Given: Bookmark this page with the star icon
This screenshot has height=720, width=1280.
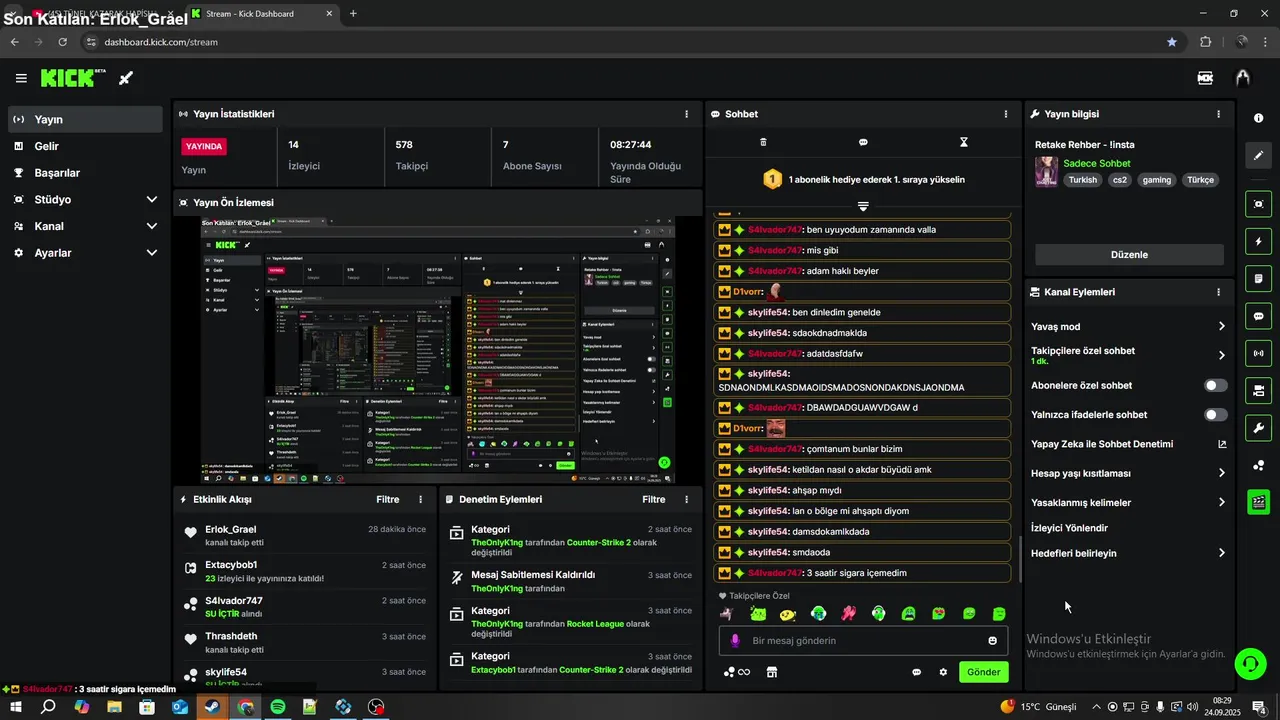Looking at the screenshot, I should click(1171, 42).
